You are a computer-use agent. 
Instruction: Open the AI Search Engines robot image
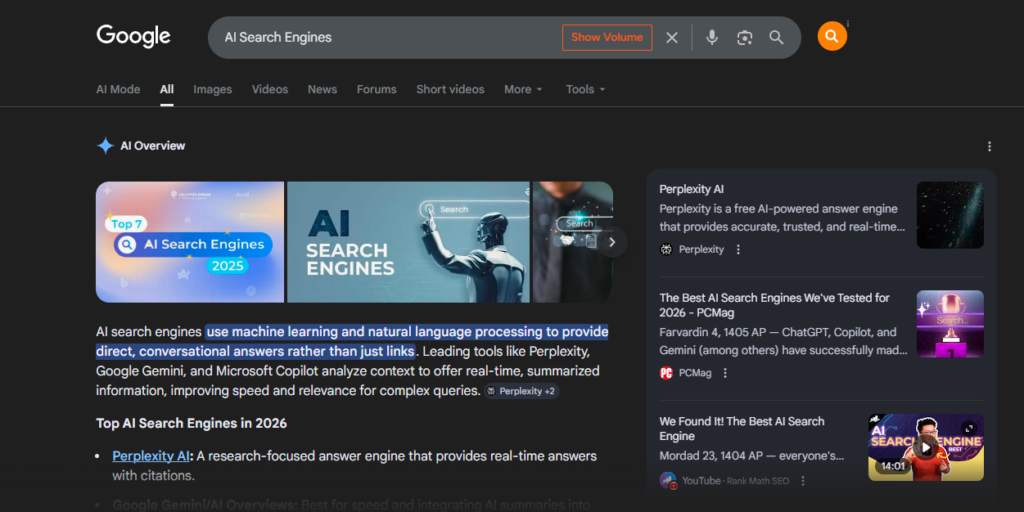click(x=408, y=242)
